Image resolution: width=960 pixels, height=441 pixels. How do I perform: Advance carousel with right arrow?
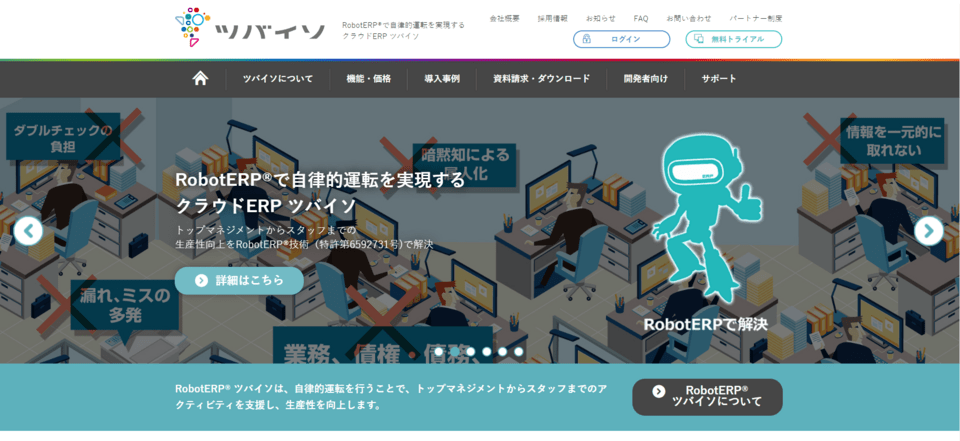pyautogui.click(x=929, y=231)
